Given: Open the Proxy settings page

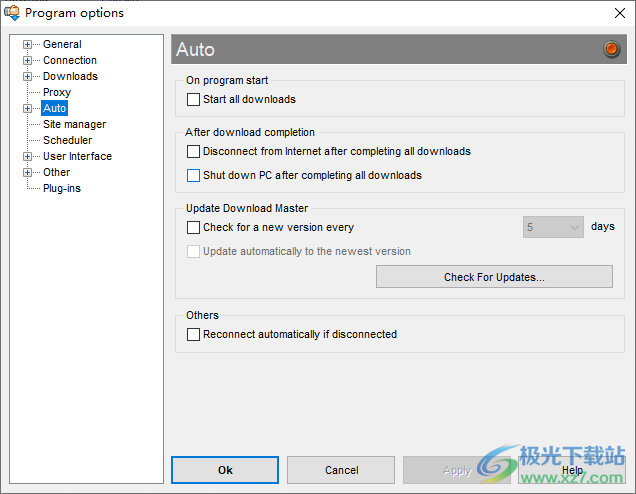Looking at the screenshot, I should pyautogui.click(x=57, y=92).
